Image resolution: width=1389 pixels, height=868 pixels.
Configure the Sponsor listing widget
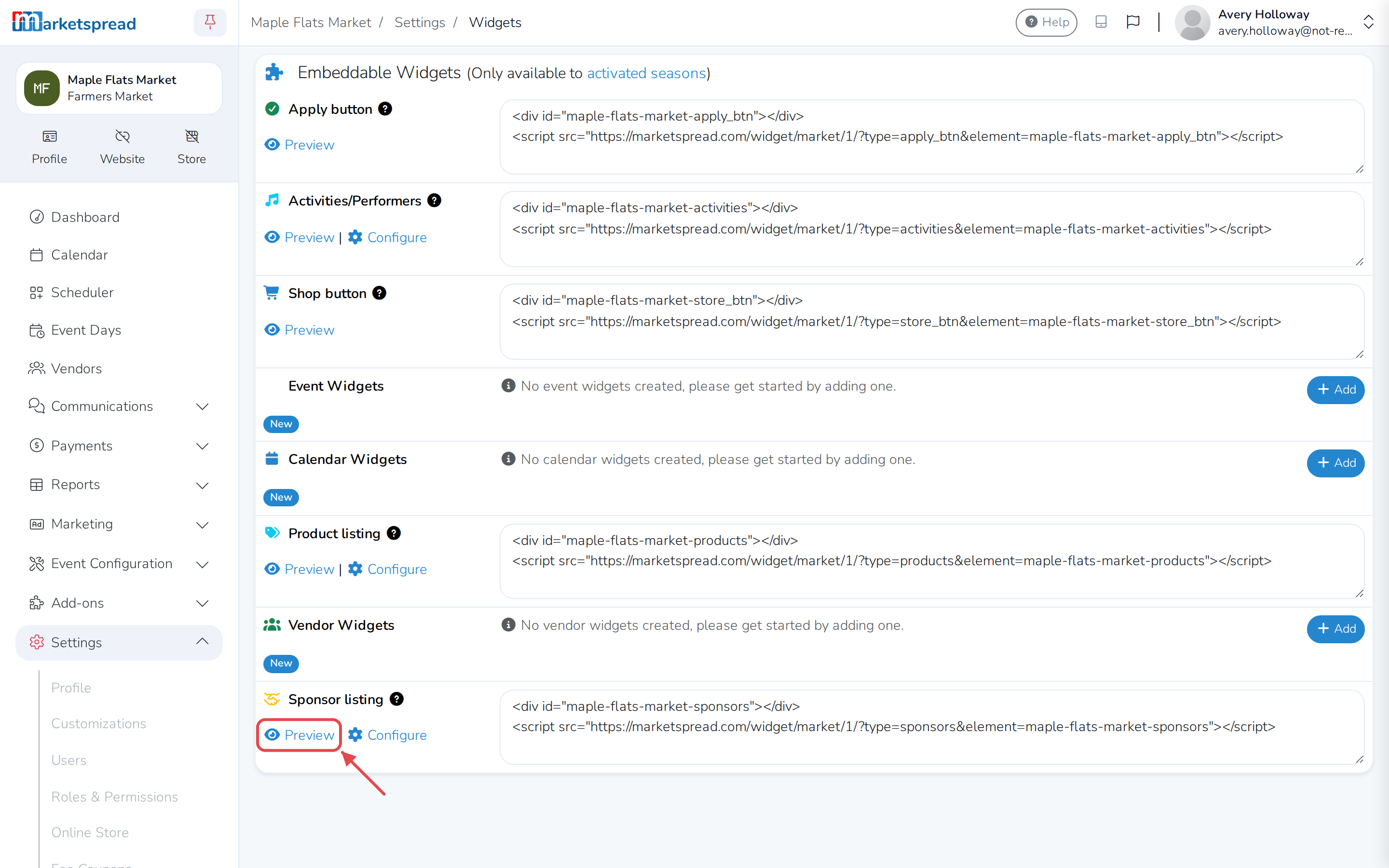387,735
